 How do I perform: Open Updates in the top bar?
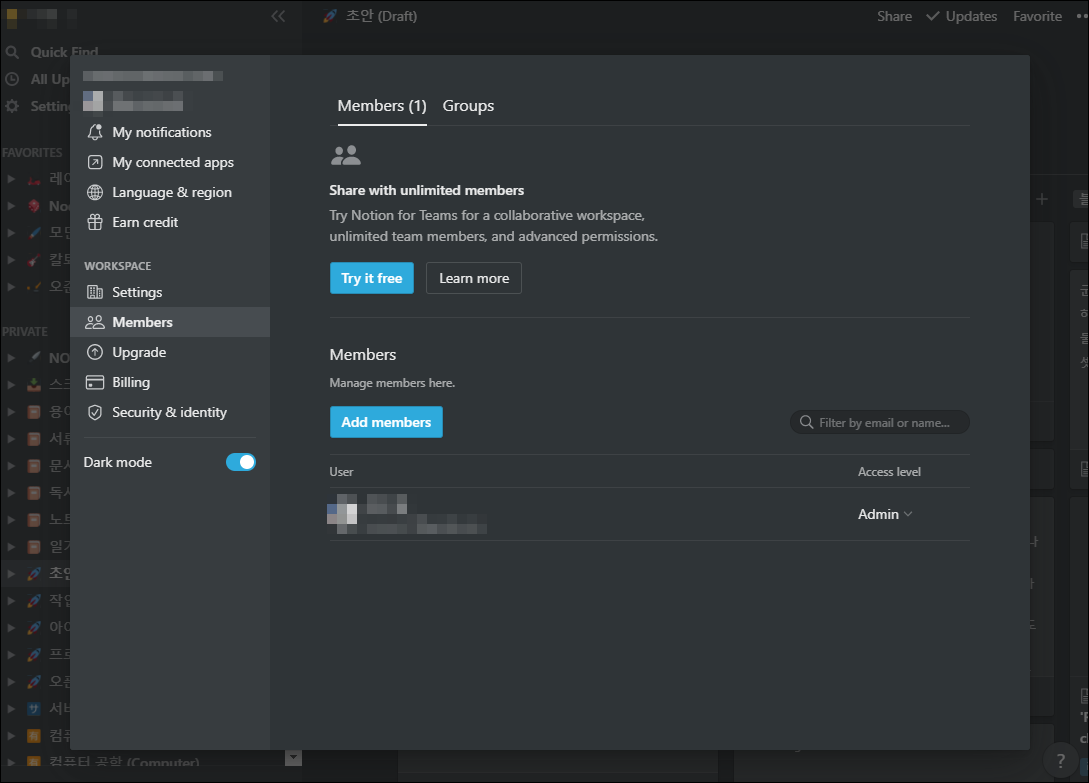[x=962, y=16]
